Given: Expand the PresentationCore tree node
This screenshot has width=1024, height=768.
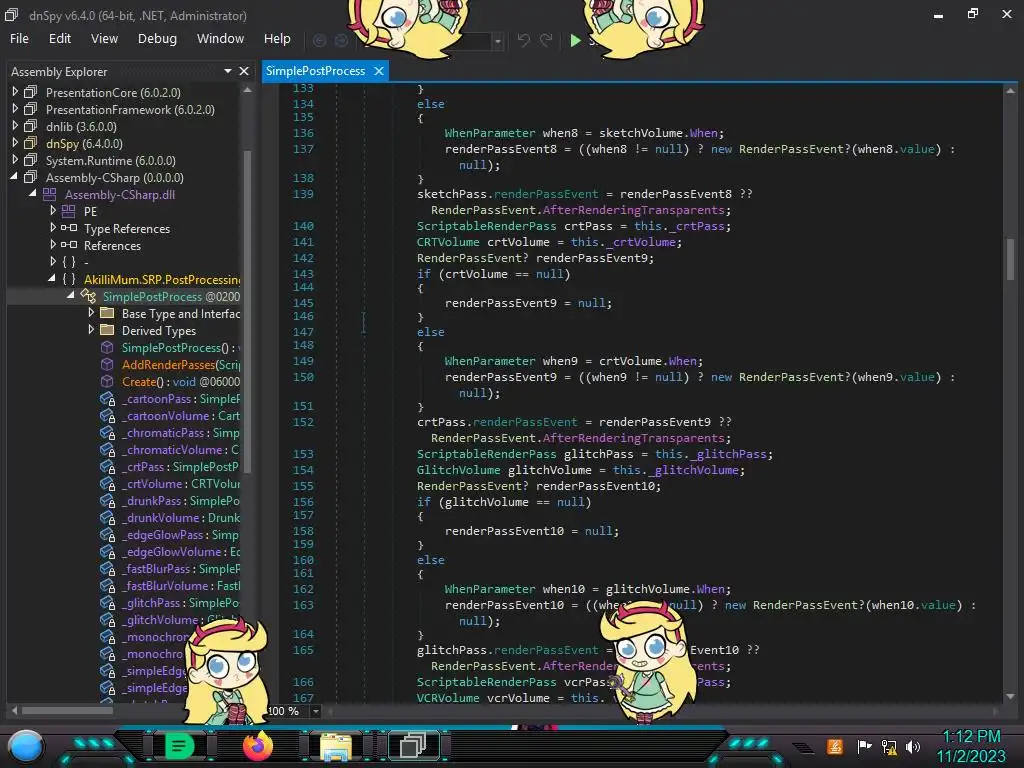Looking at the screenshot, I should point(15,92).
